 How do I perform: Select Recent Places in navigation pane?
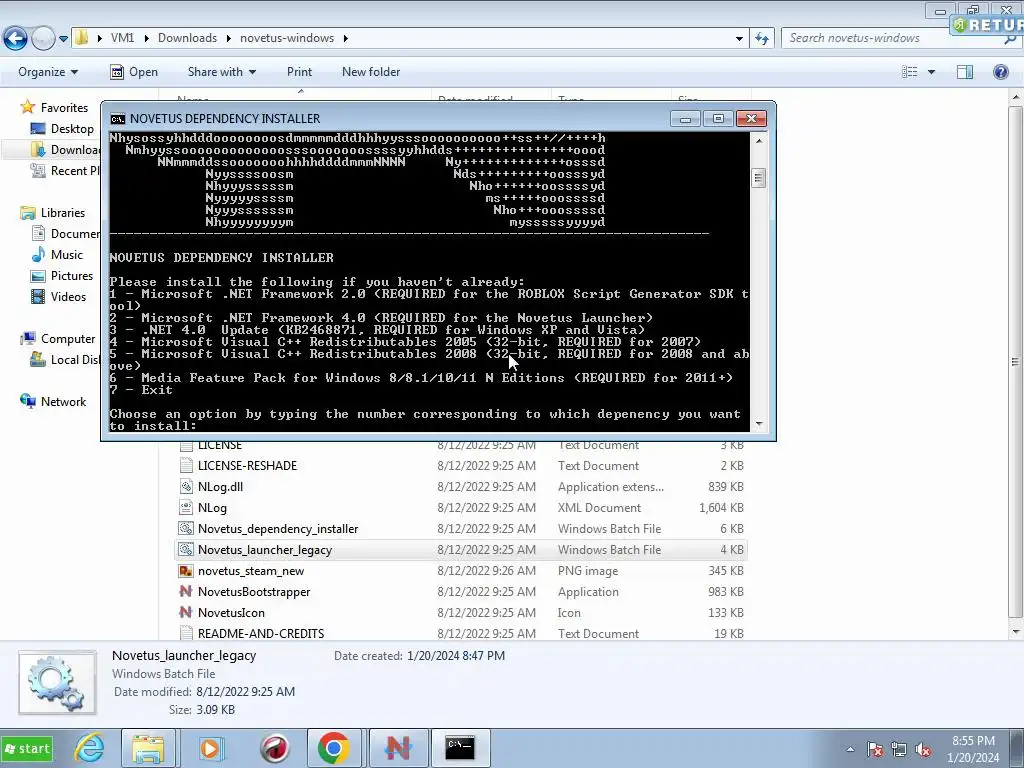[x=65, y=170]
